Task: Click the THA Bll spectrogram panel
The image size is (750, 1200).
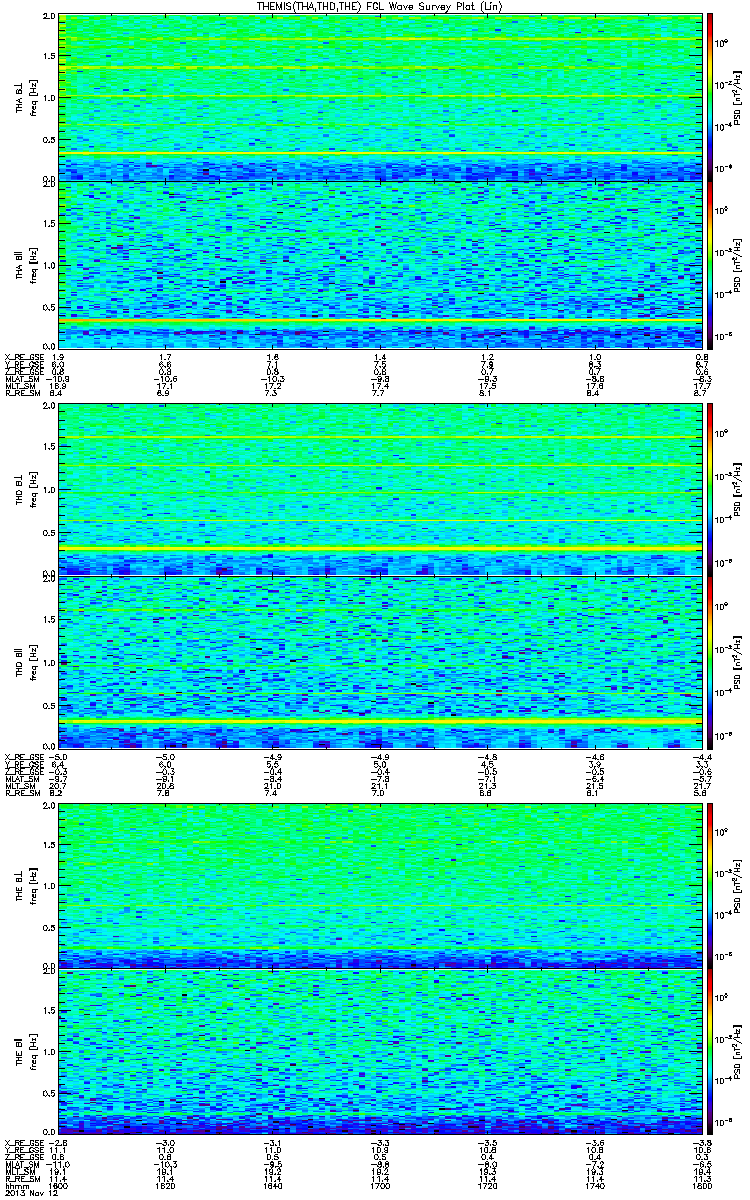Action: 380,264
